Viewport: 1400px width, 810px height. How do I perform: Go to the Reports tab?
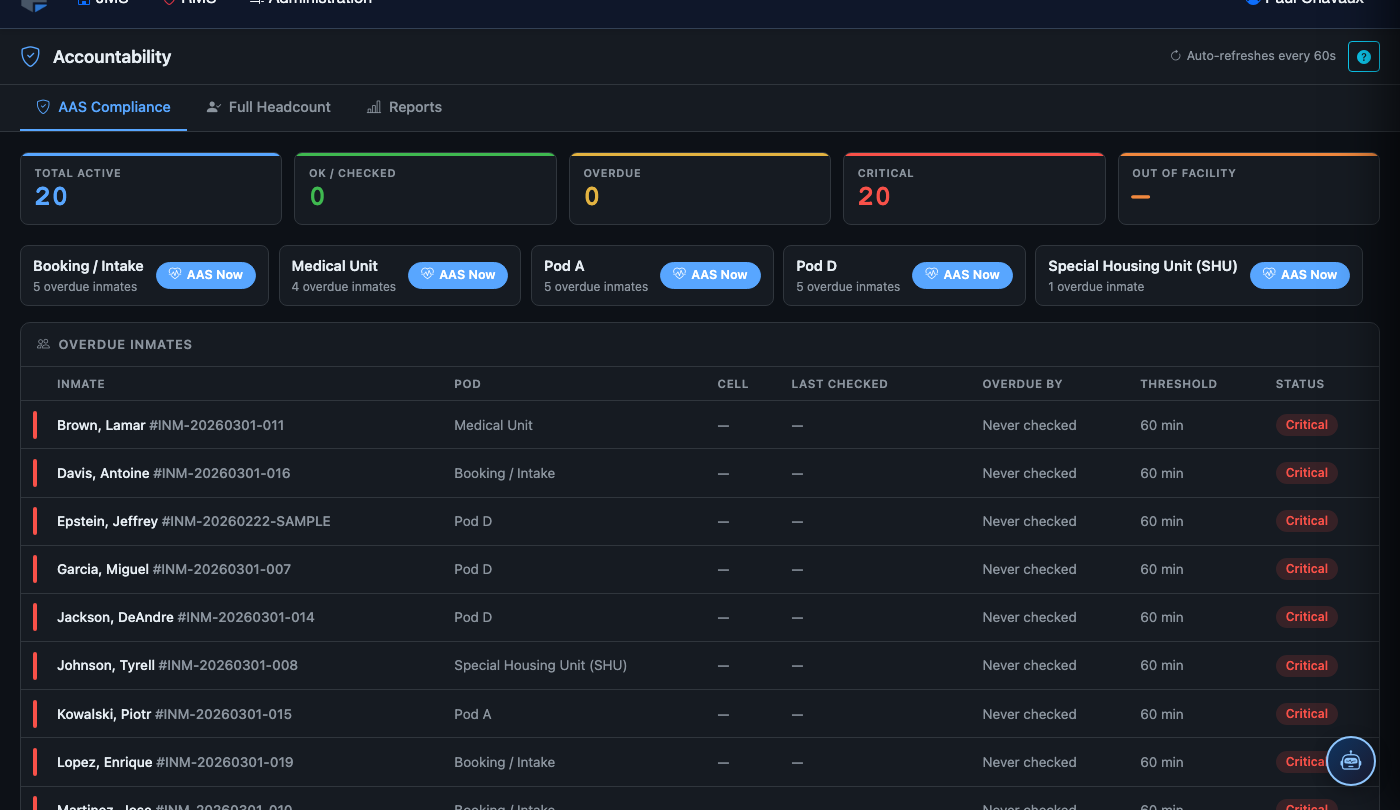tap(404, 107)
